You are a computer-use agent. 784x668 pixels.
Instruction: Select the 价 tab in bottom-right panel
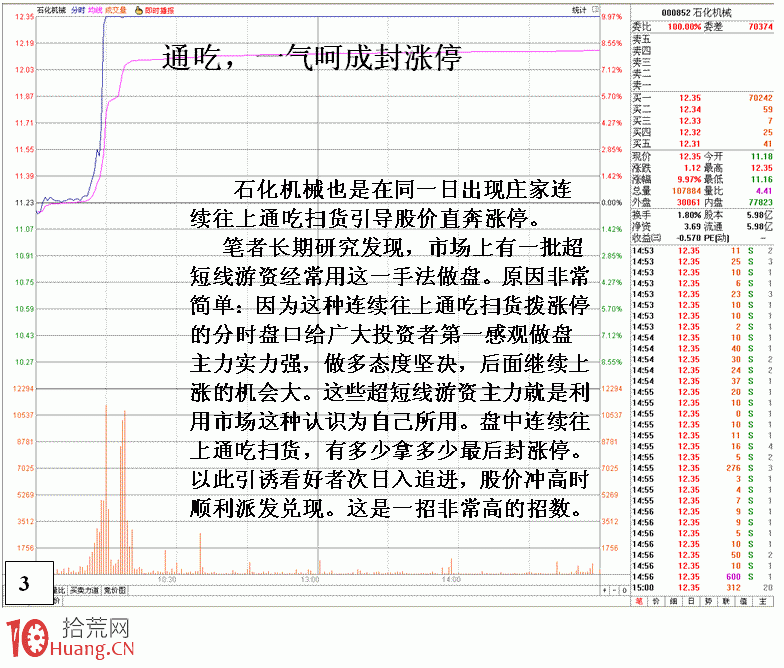pyautogui.click(x=656, y=601)
